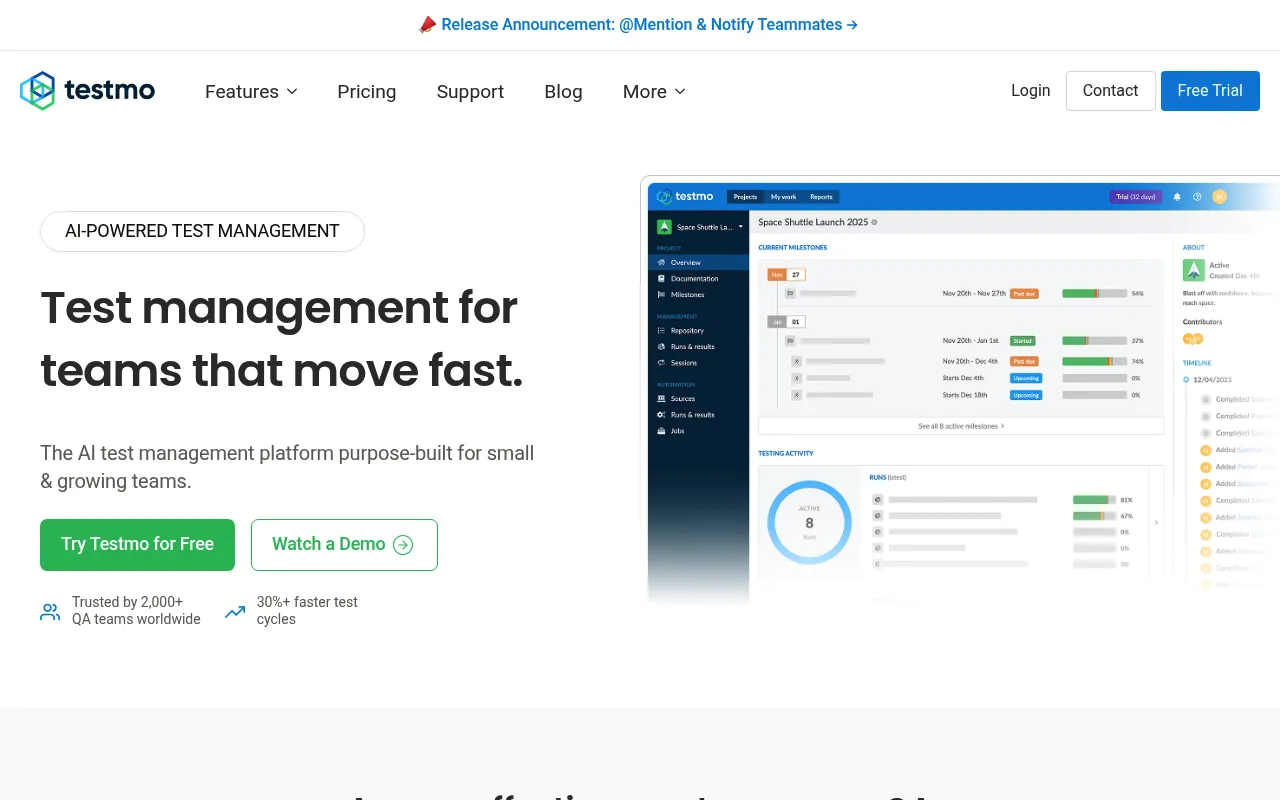Viewport: 1280px width, 800px height.
Task: Click the Testmo logo inside the app preview
Action: [685, 197]
